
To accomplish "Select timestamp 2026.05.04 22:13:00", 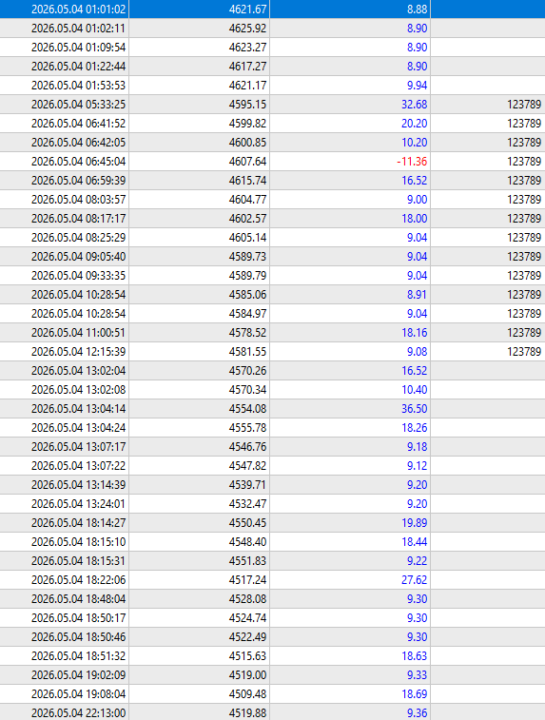I will pos(78,714).
